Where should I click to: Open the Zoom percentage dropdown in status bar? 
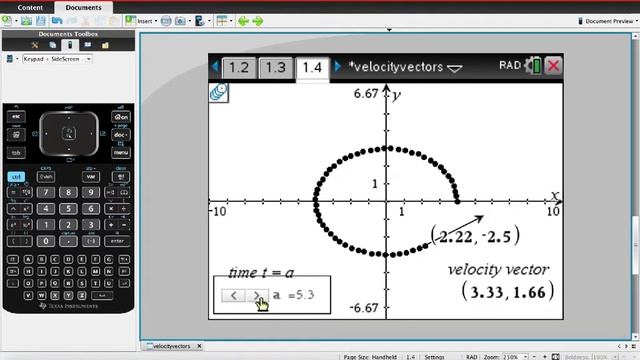tap(515, 357)
